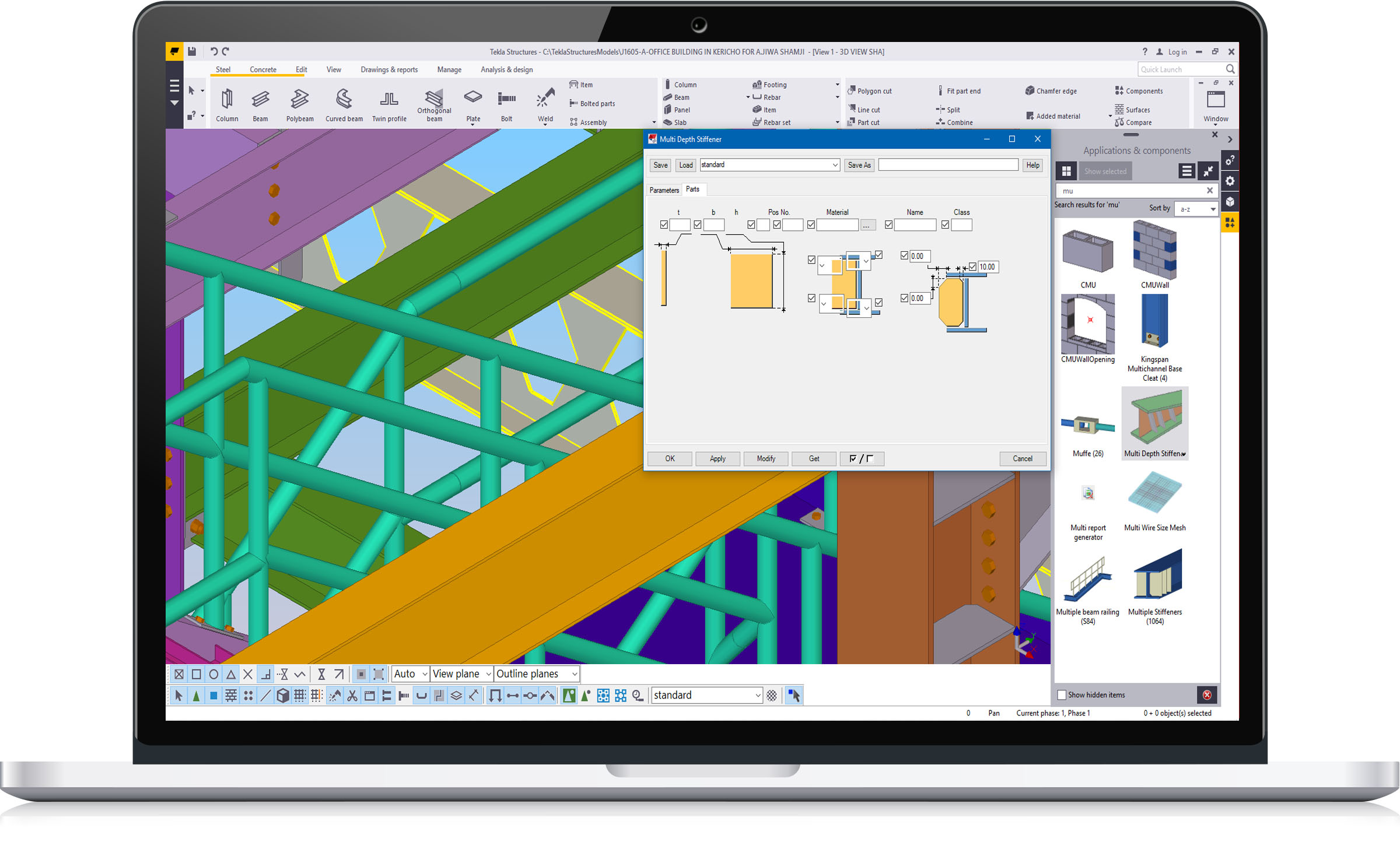Image resolution: width=1400 pixels, height=842 pixels.
Task: Switch catalog to thumbnails grid view
Action: (x=1066, y=171)
